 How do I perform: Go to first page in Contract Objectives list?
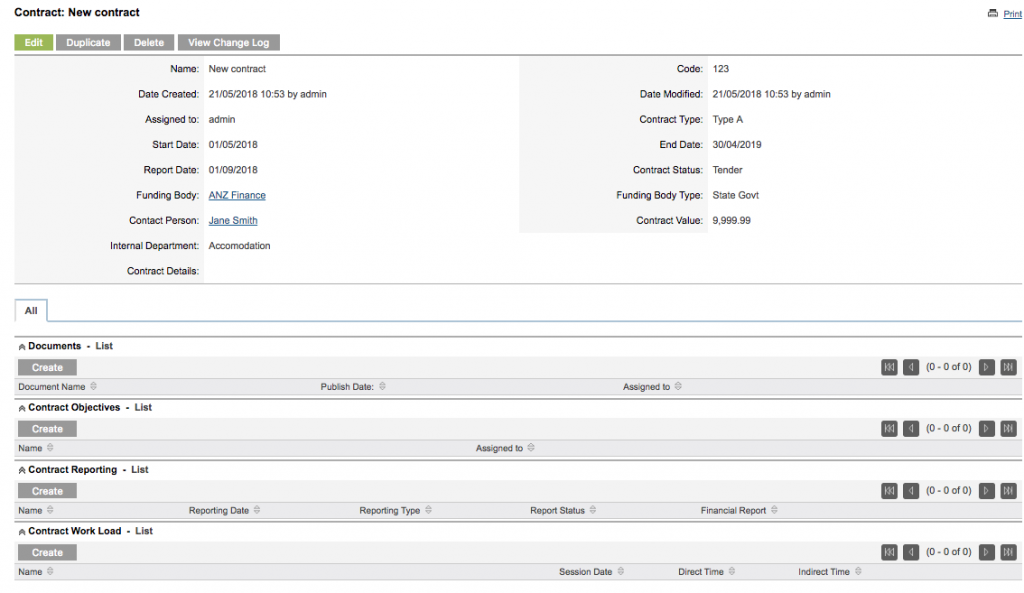pyautogui.click(x=889, y=428)
